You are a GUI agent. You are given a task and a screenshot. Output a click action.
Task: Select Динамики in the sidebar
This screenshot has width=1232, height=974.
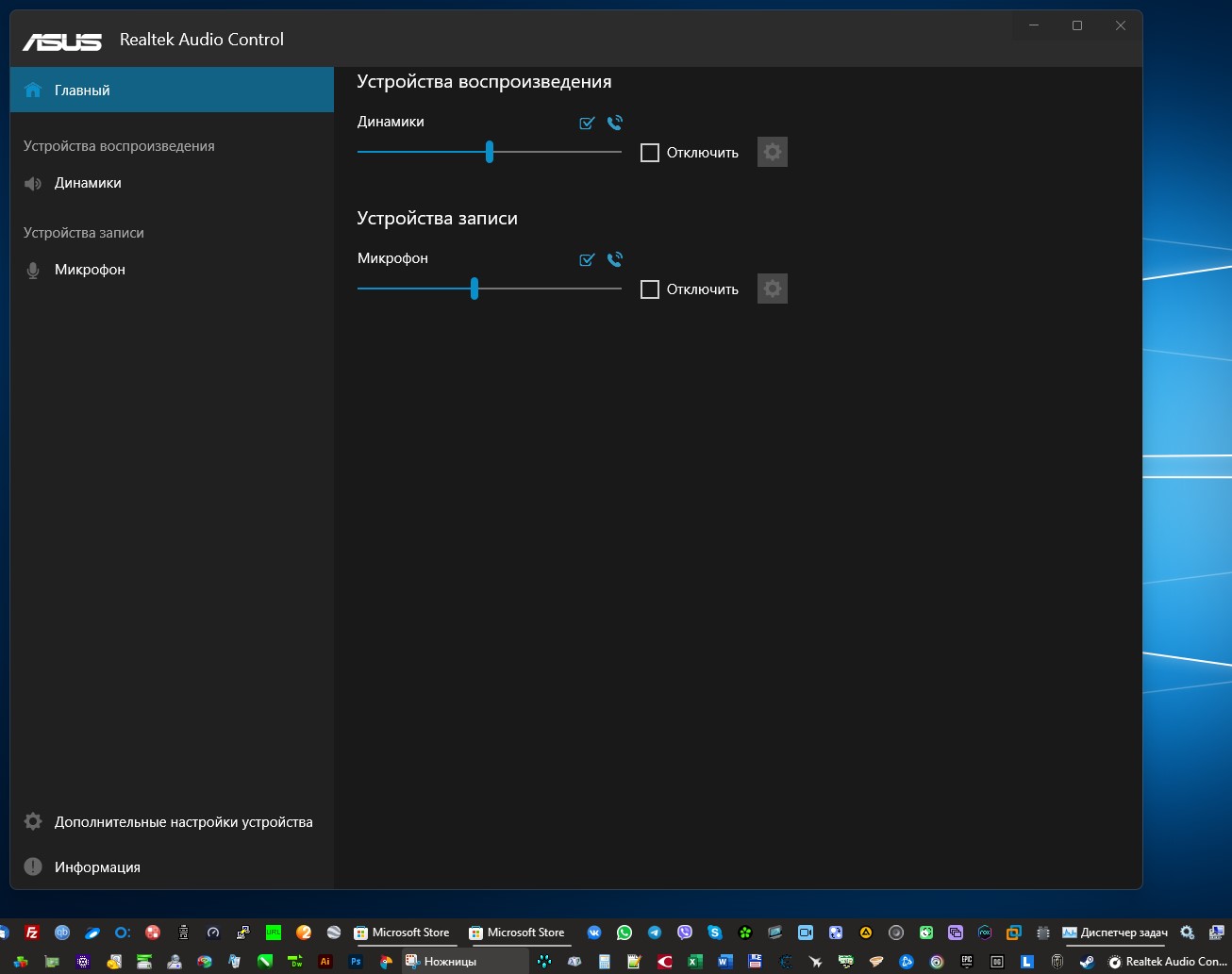coord(172,183)
